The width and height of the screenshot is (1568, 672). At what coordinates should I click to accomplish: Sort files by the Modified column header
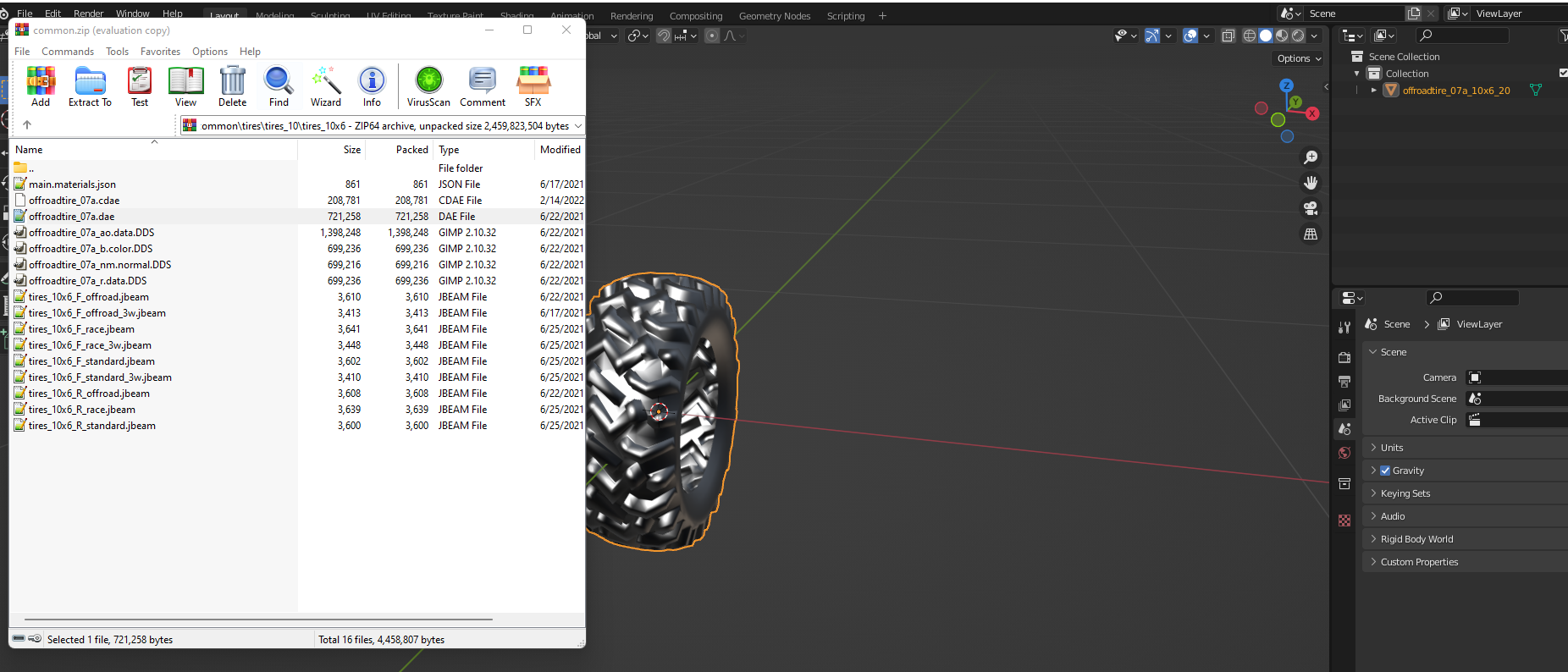point(560,150)
